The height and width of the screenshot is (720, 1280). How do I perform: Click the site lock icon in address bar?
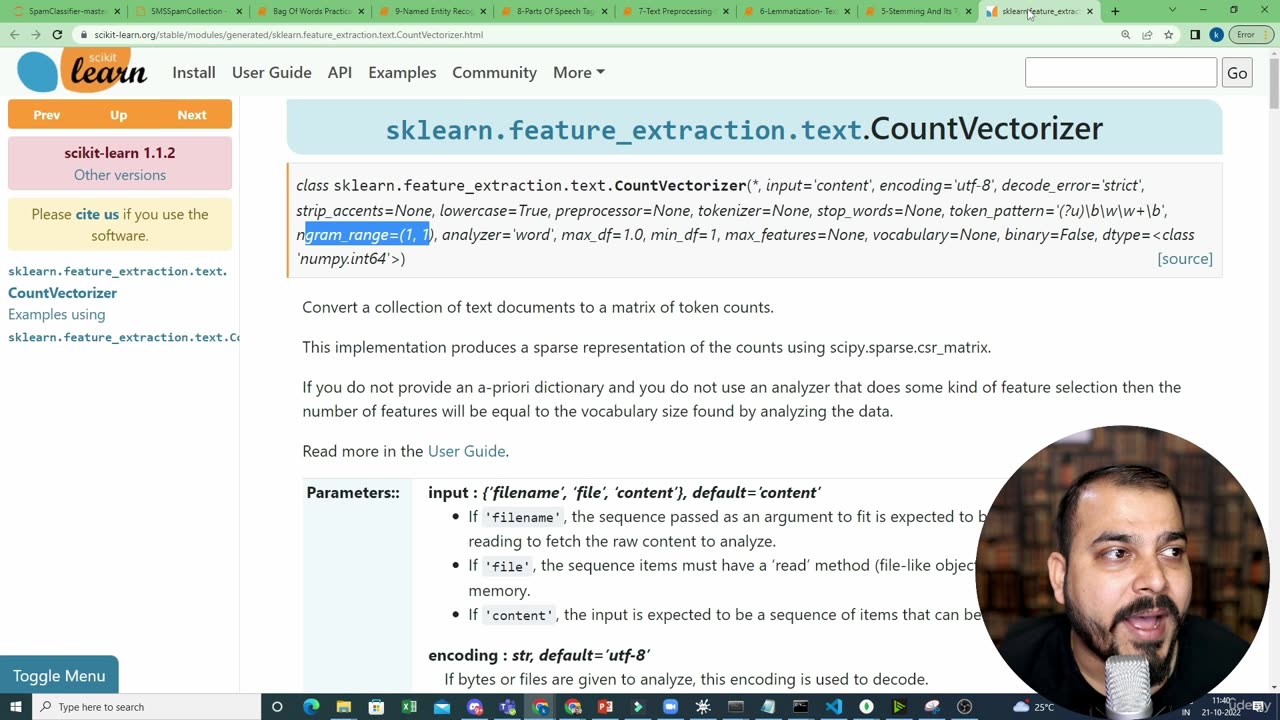pyautogui.click(x=84, y=34)
